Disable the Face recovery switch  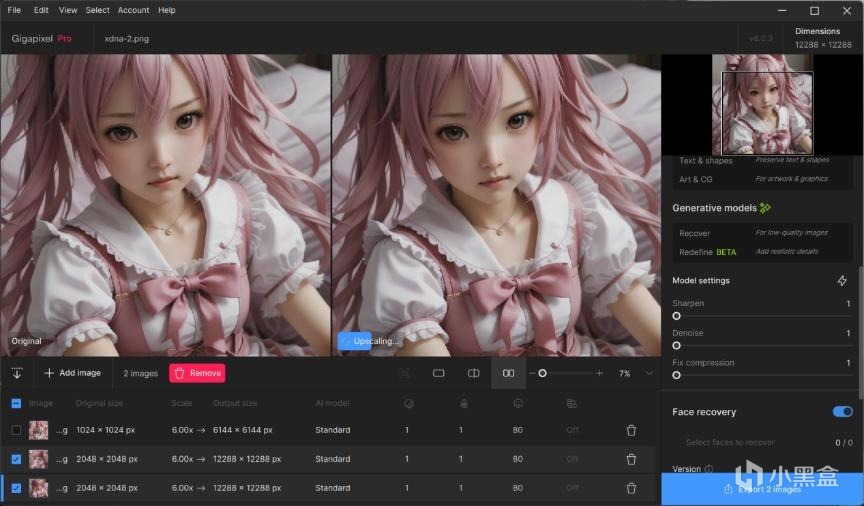click(842, 412)
